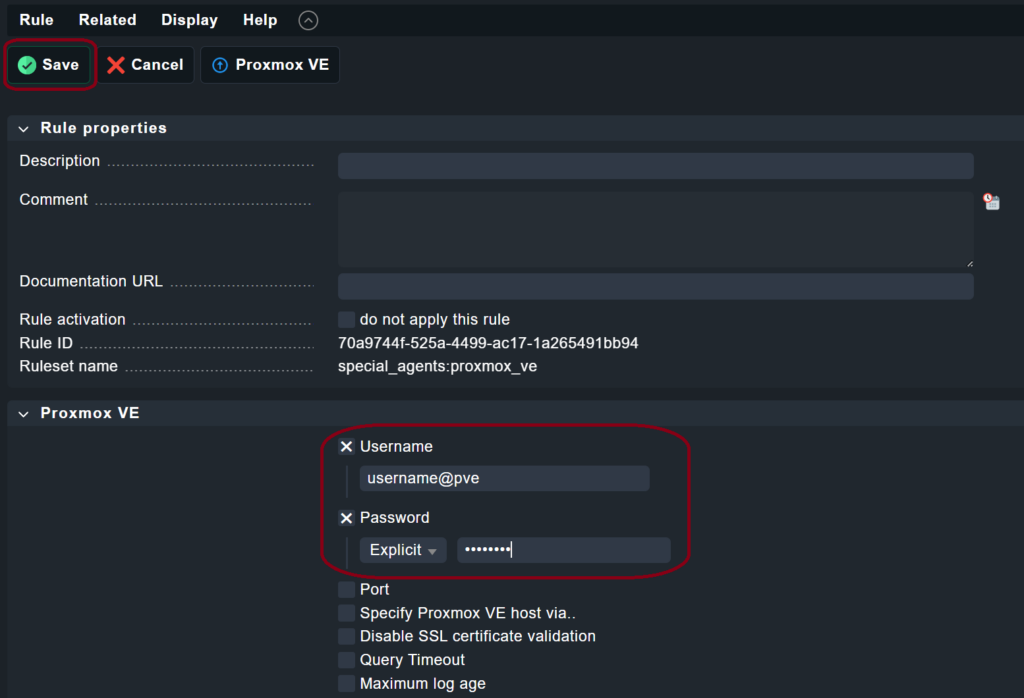Select the ruleset name special_agents:proxmox_ve

pos(437,366)
